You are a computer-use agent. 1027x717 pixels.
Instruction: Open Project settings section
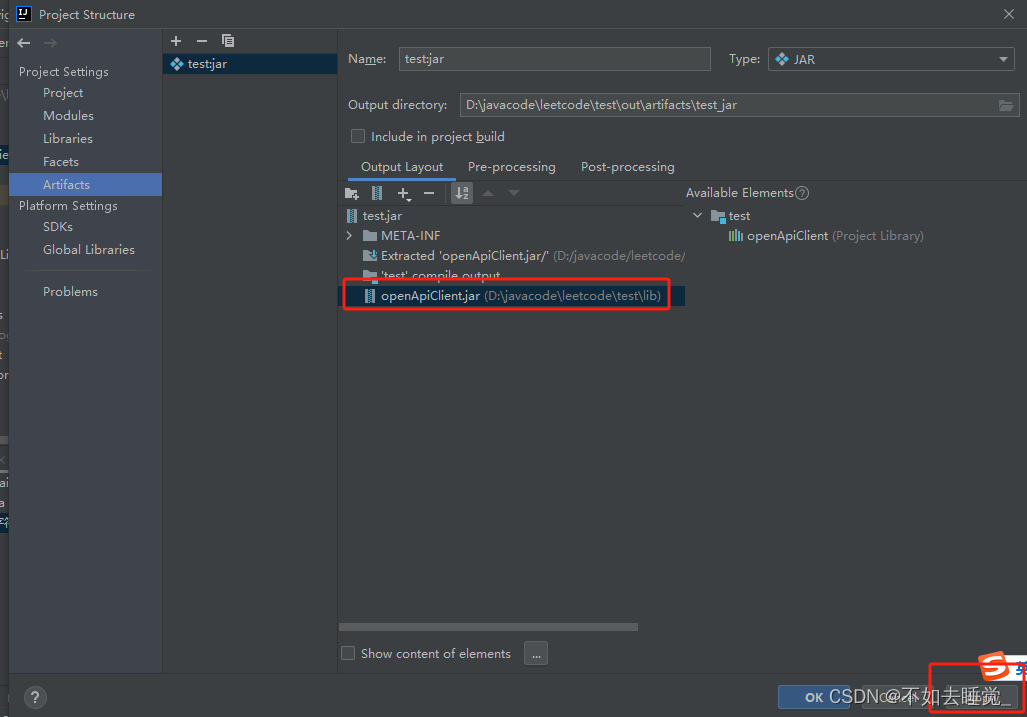(63, 93)
